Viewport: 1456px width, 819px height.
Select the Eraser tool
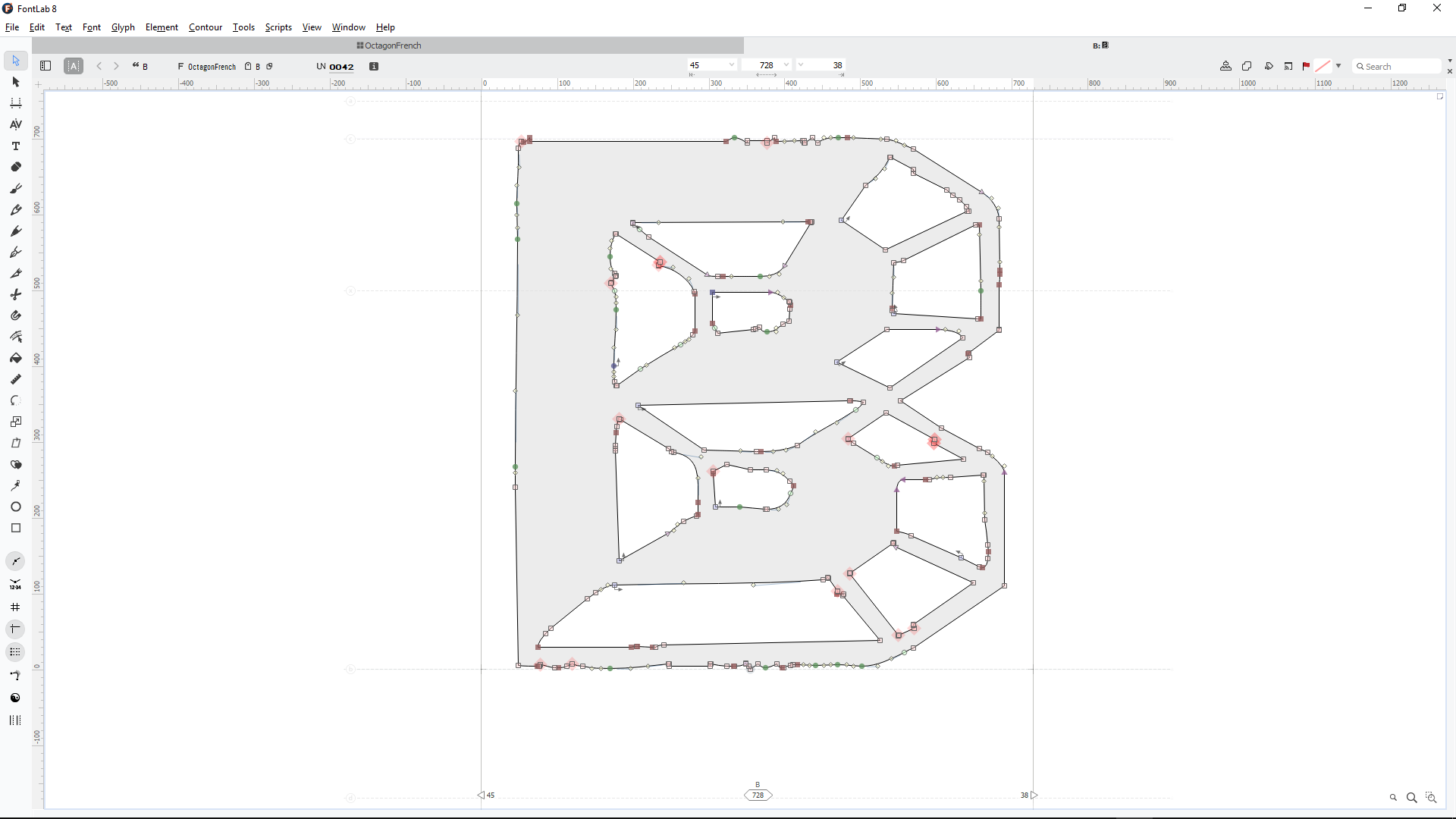16,167
